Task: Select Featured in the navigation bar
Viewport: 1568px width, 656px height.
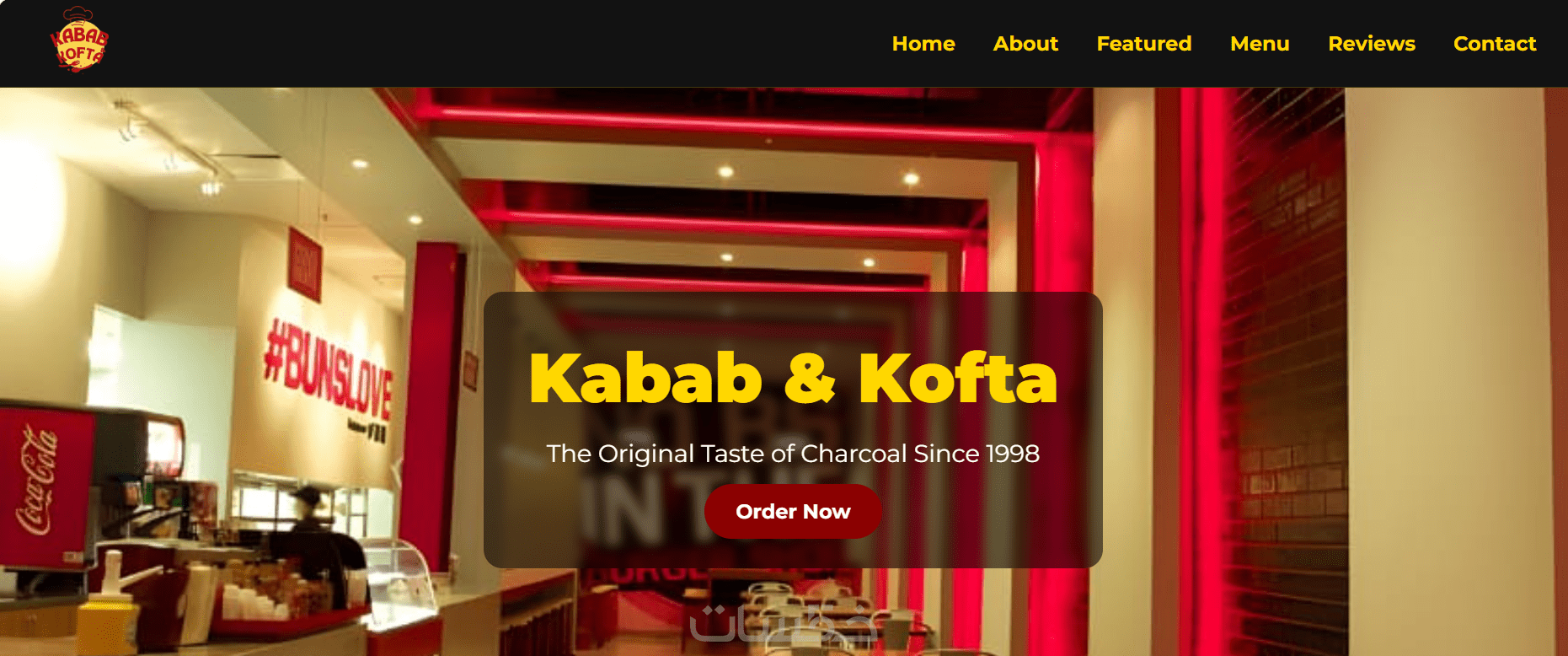Action: [x=1143, y=44]
